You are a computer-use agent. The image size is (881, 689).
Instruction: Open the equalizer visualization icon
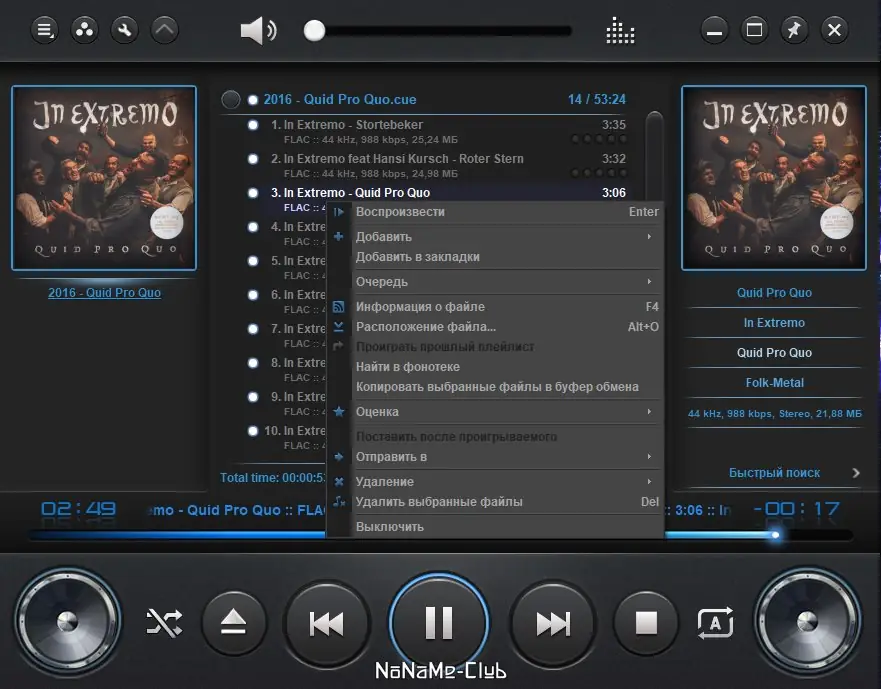(620, 30)
